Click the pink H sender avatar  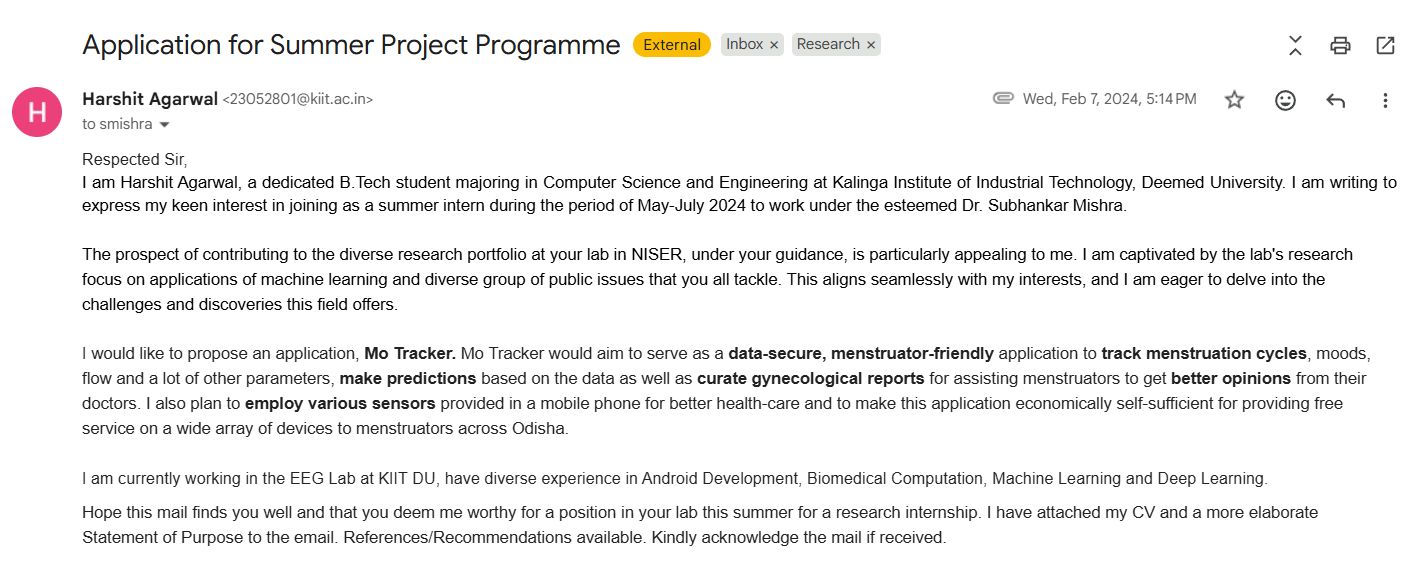[37, 111]
